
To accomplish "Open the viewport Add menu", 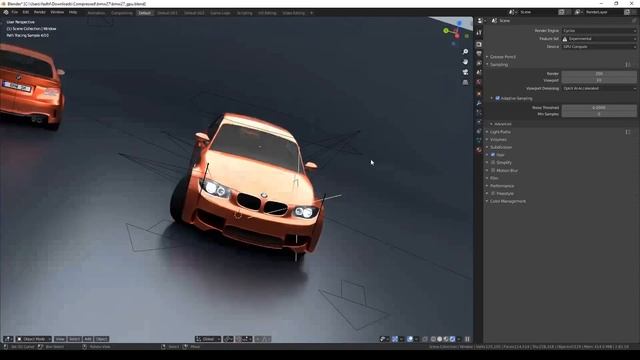I will click(88, 339).
